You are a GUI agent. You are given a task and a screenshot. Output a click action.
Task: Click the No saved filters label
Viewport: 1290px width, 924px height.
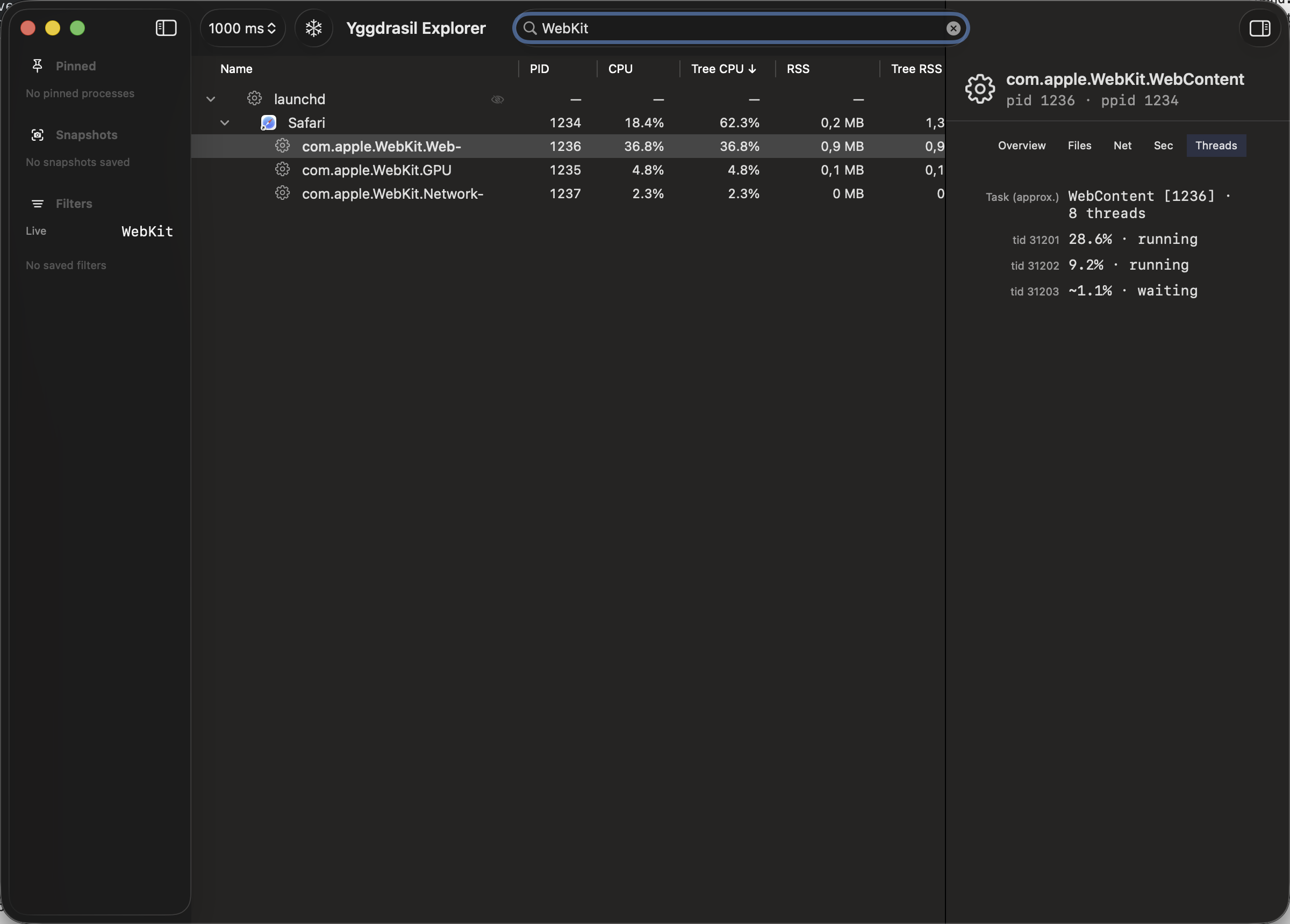click(66, 265)
